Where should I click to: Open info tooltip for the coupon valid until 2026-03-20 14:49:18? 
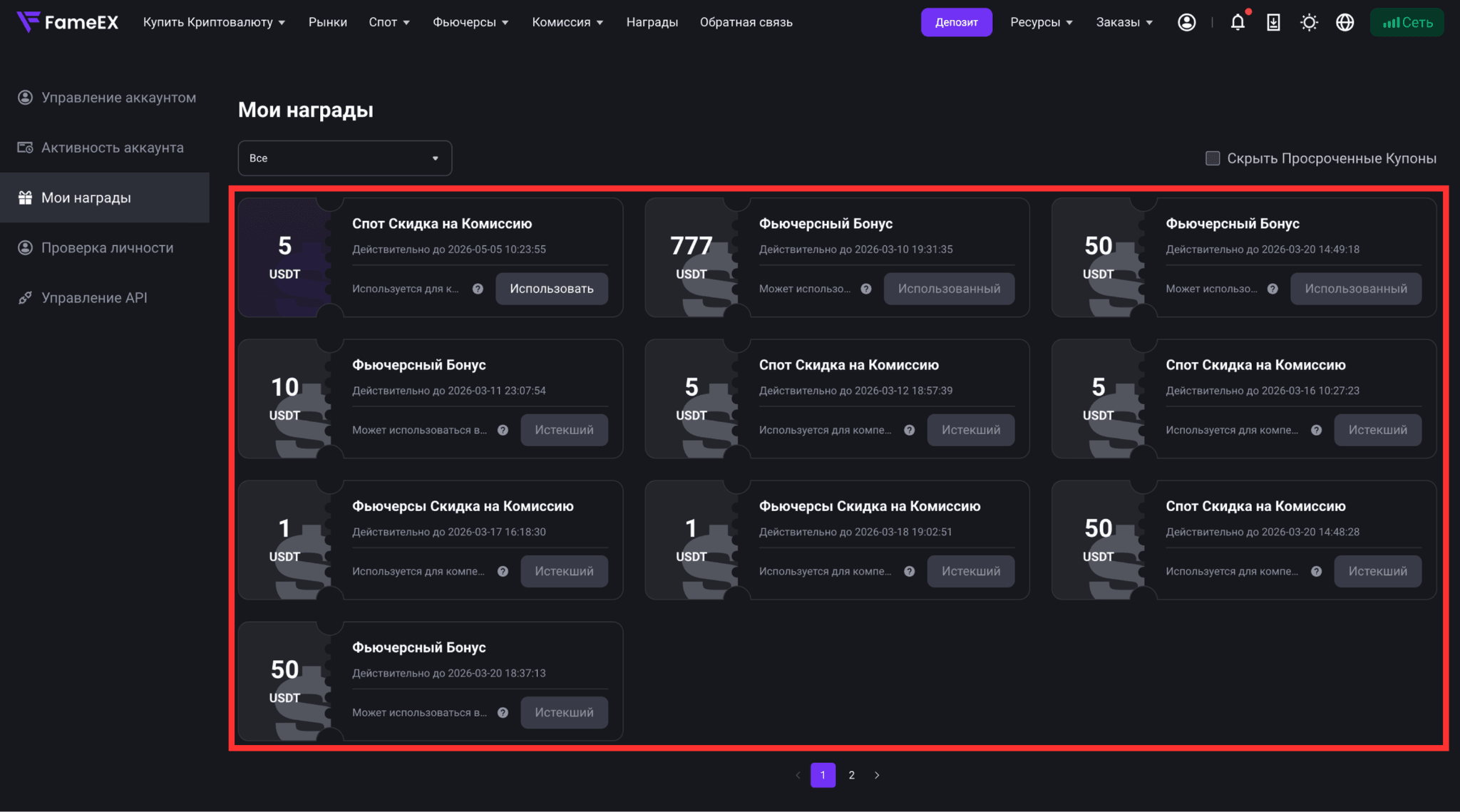pyautogui.click(x=1273, y=289)
